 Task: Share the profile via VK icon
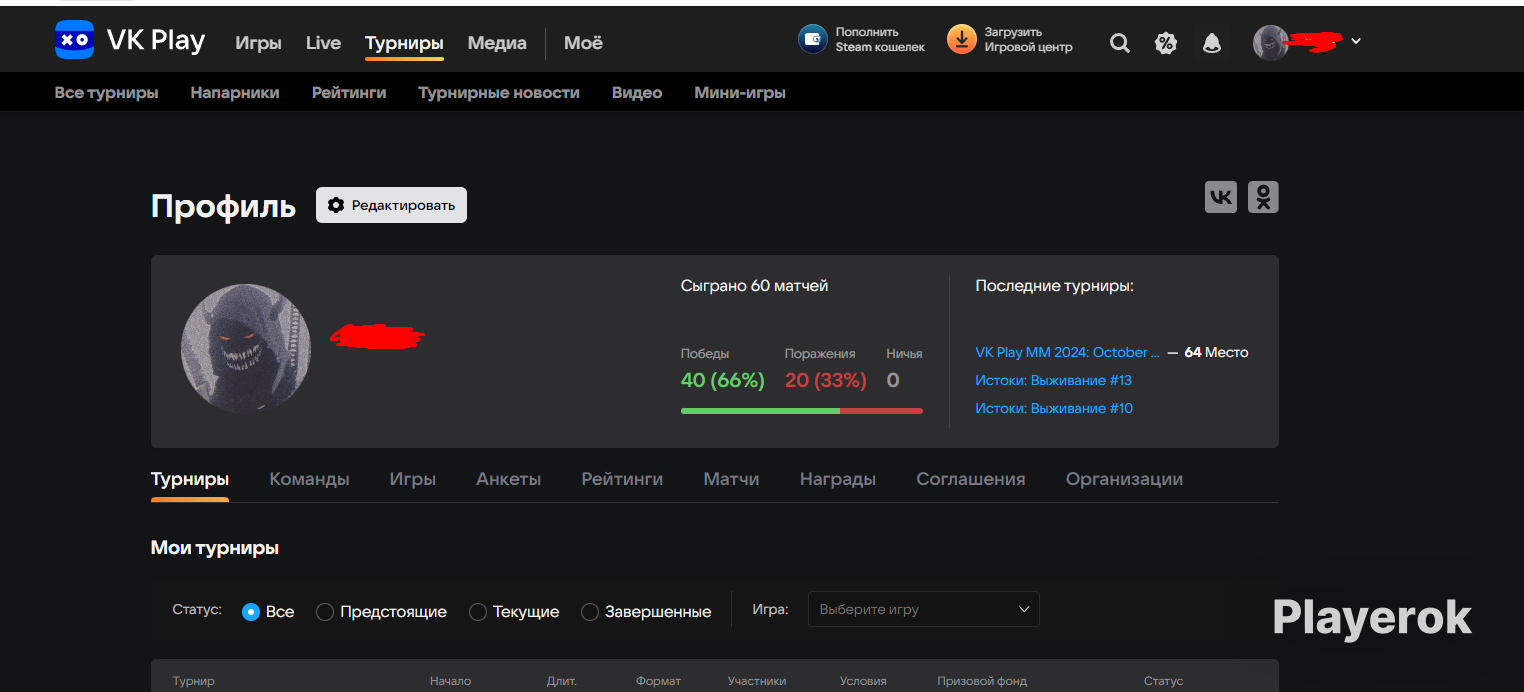click(x=1221, y=197)
